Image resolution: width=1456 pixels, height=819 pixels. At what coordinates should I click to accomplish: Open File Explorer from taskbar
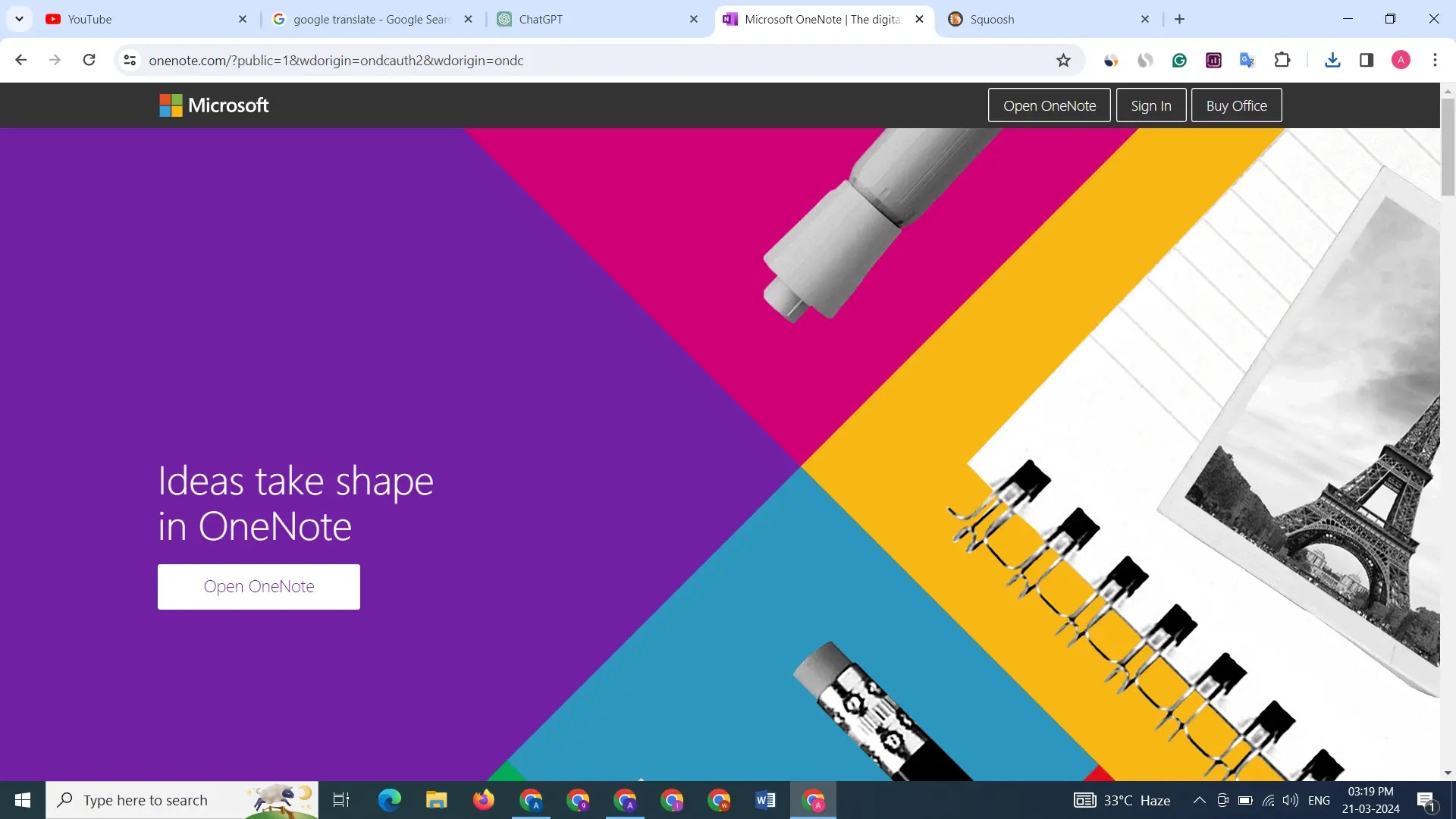click(x=436, y=800)
